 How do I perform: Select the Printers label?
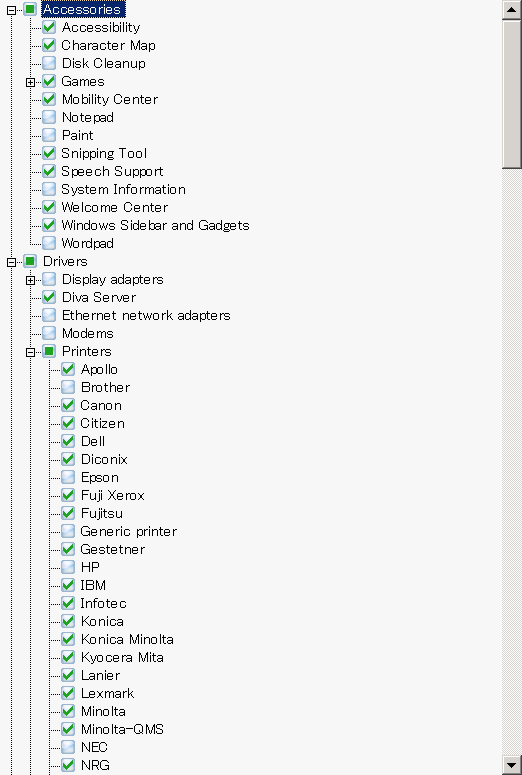(87, 351)
